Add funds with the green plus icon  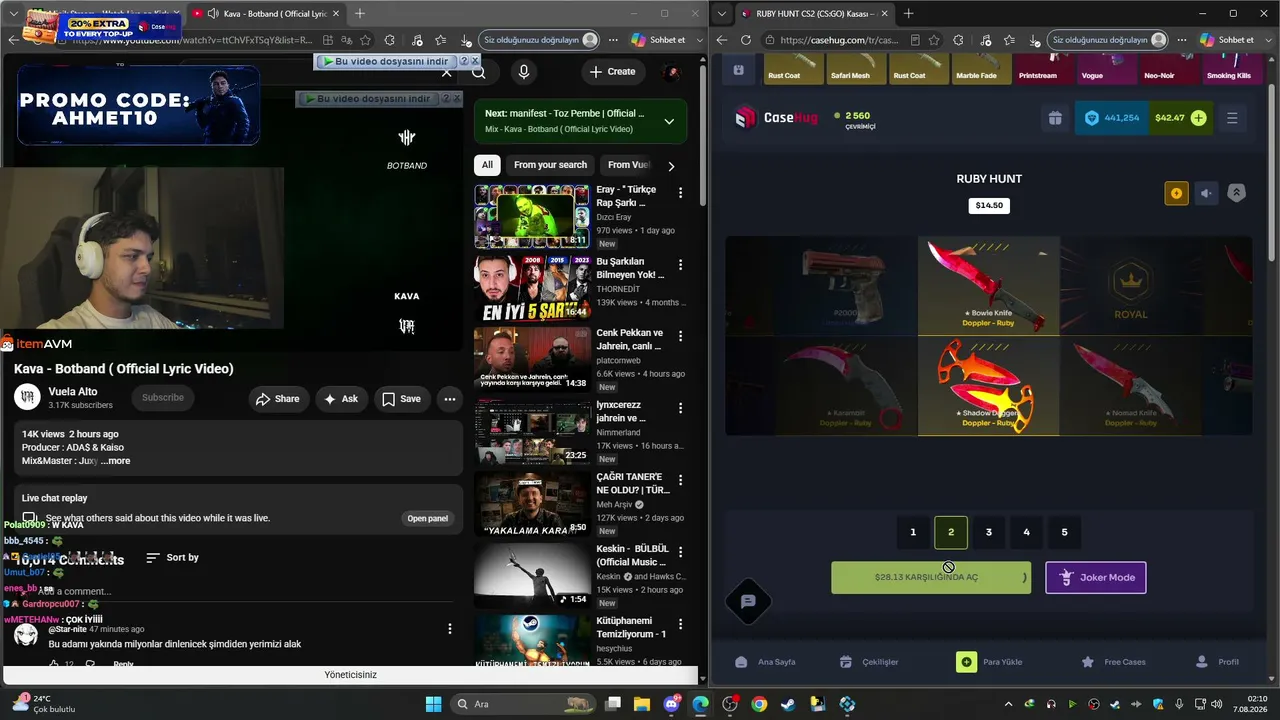(x=1198, y=118)
